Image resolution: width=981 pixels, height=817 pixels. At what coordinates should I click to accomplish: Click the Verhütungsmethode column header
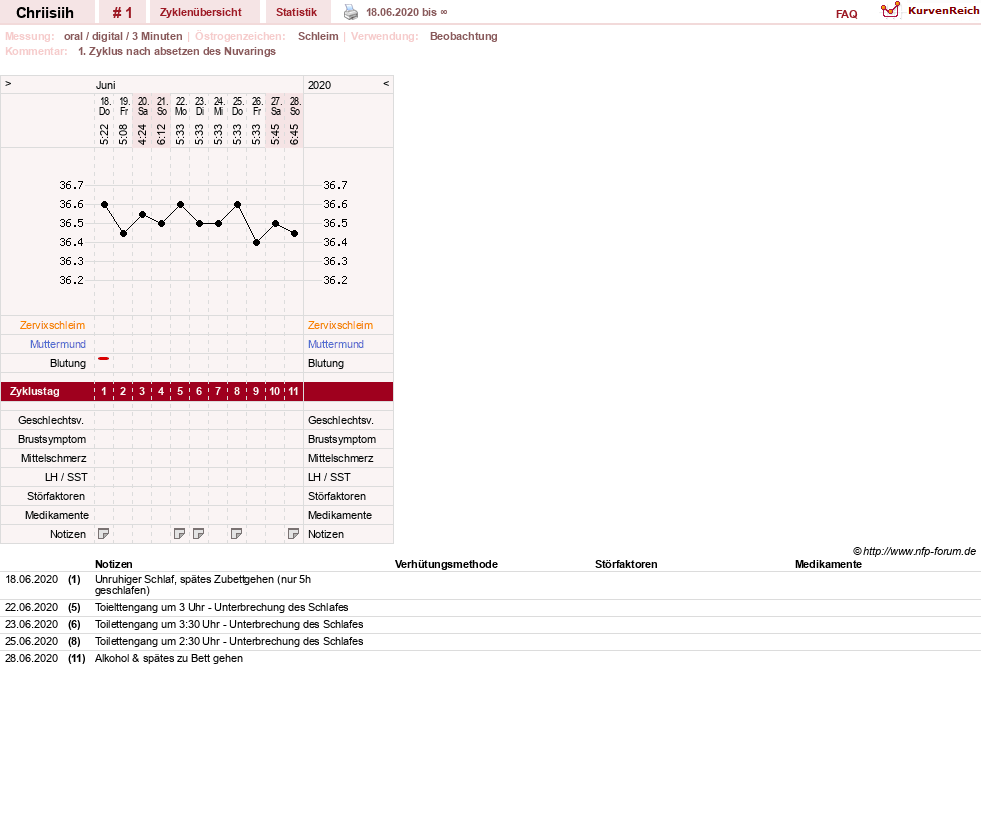click(446, 564)
